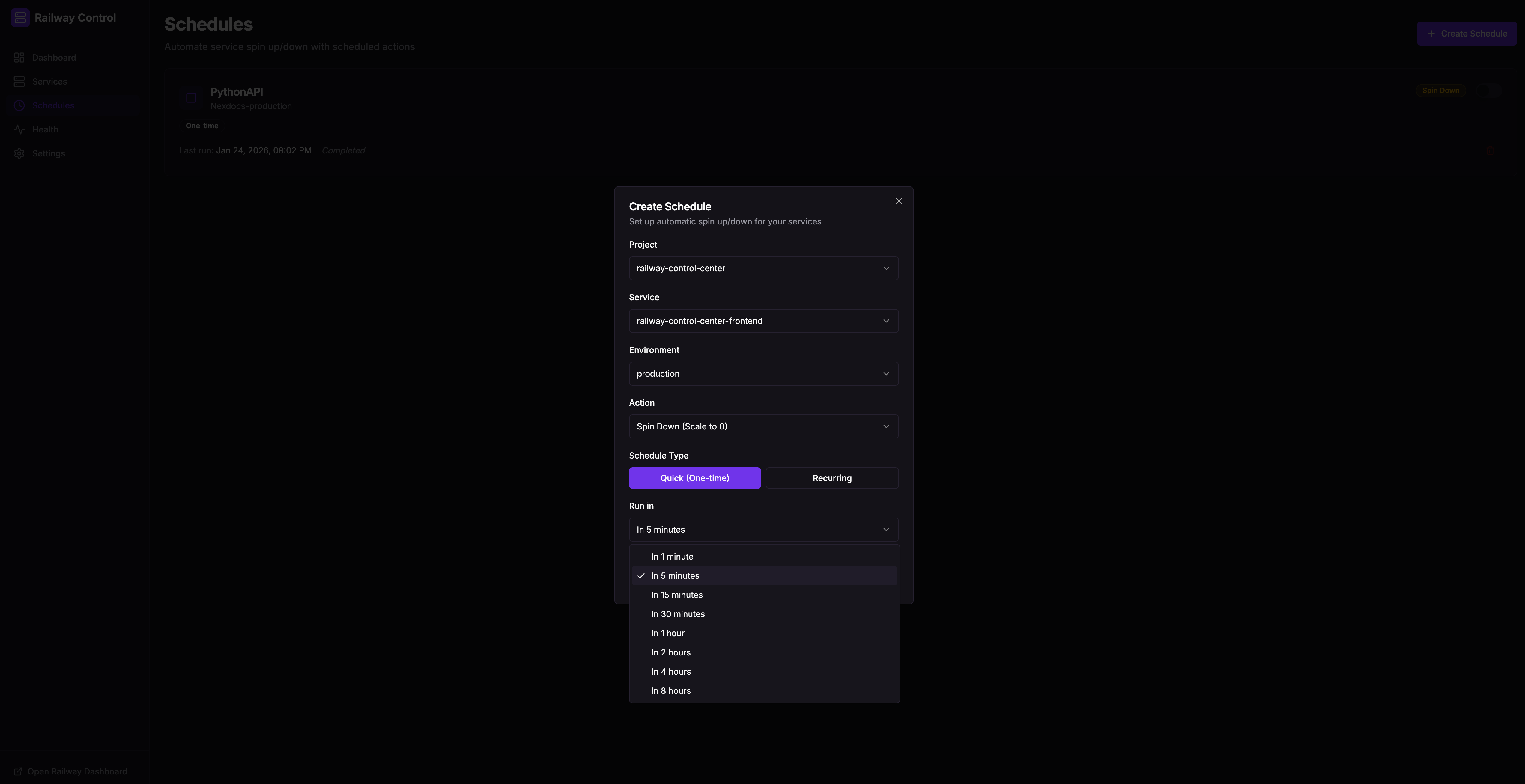1525x784 pixels.
Task: Expand the Environment dropdown
Action: click(763, 374)
